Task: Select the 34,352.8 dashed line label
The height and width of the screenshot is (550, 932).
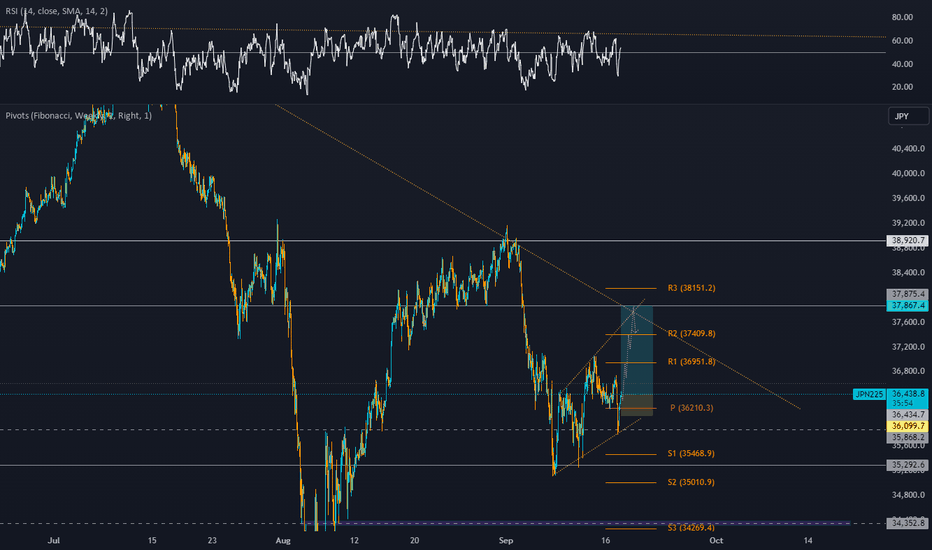Action: tap(907, 523)
